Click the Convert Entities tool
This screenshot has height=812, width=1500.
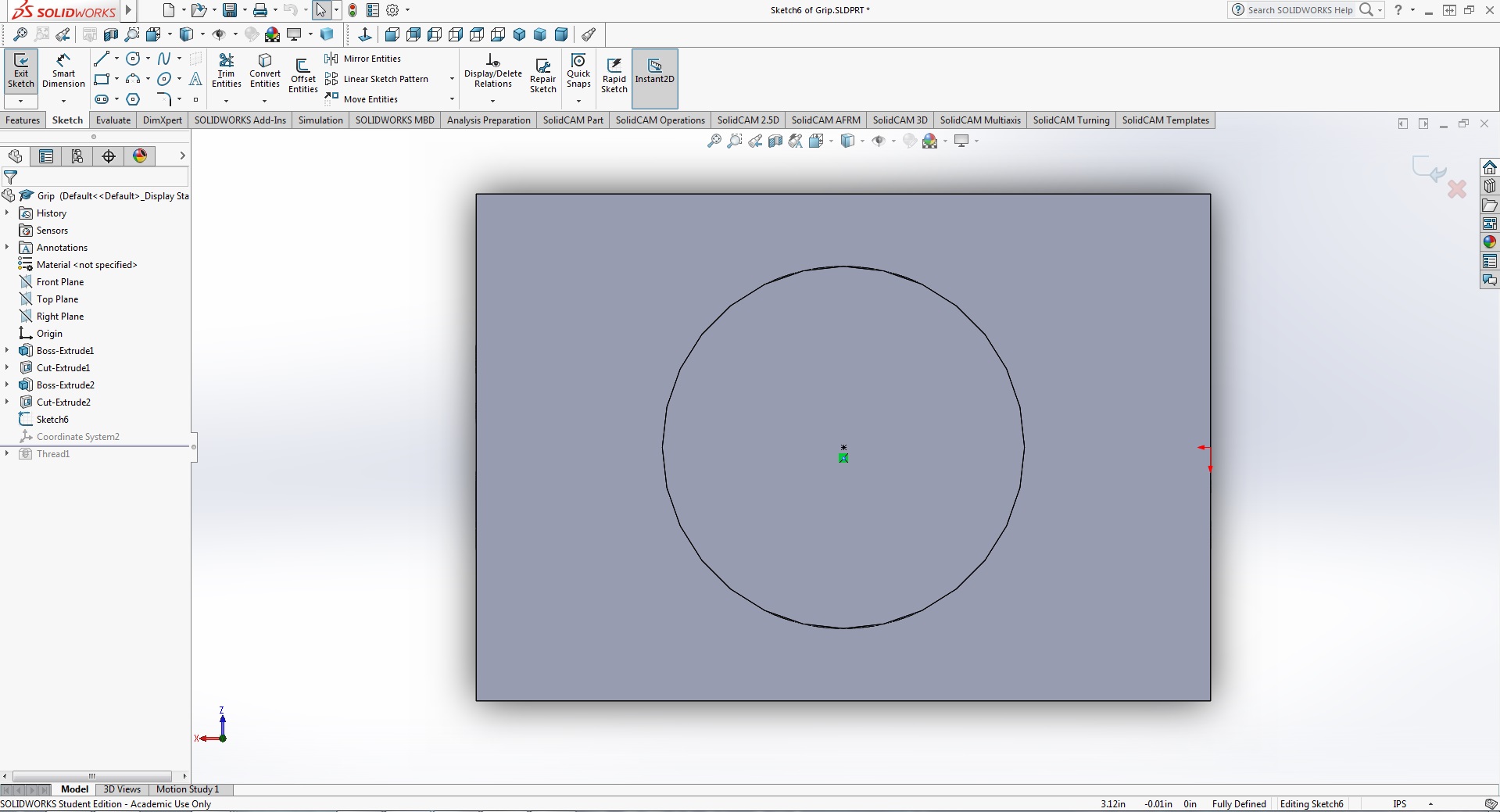coord(264,71)
